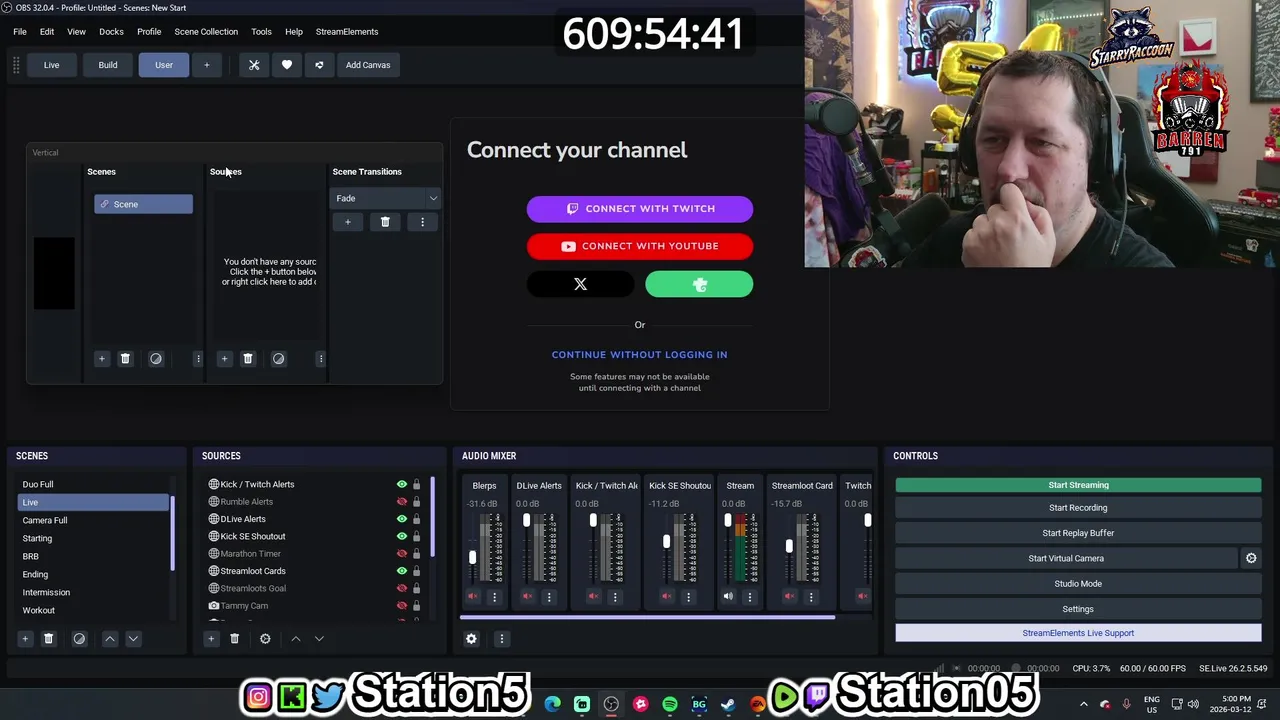The height and width of the screenshot is (720, 1280).
Task: Hide the DLive Alerts source
Action: click(x=402, y=519)
